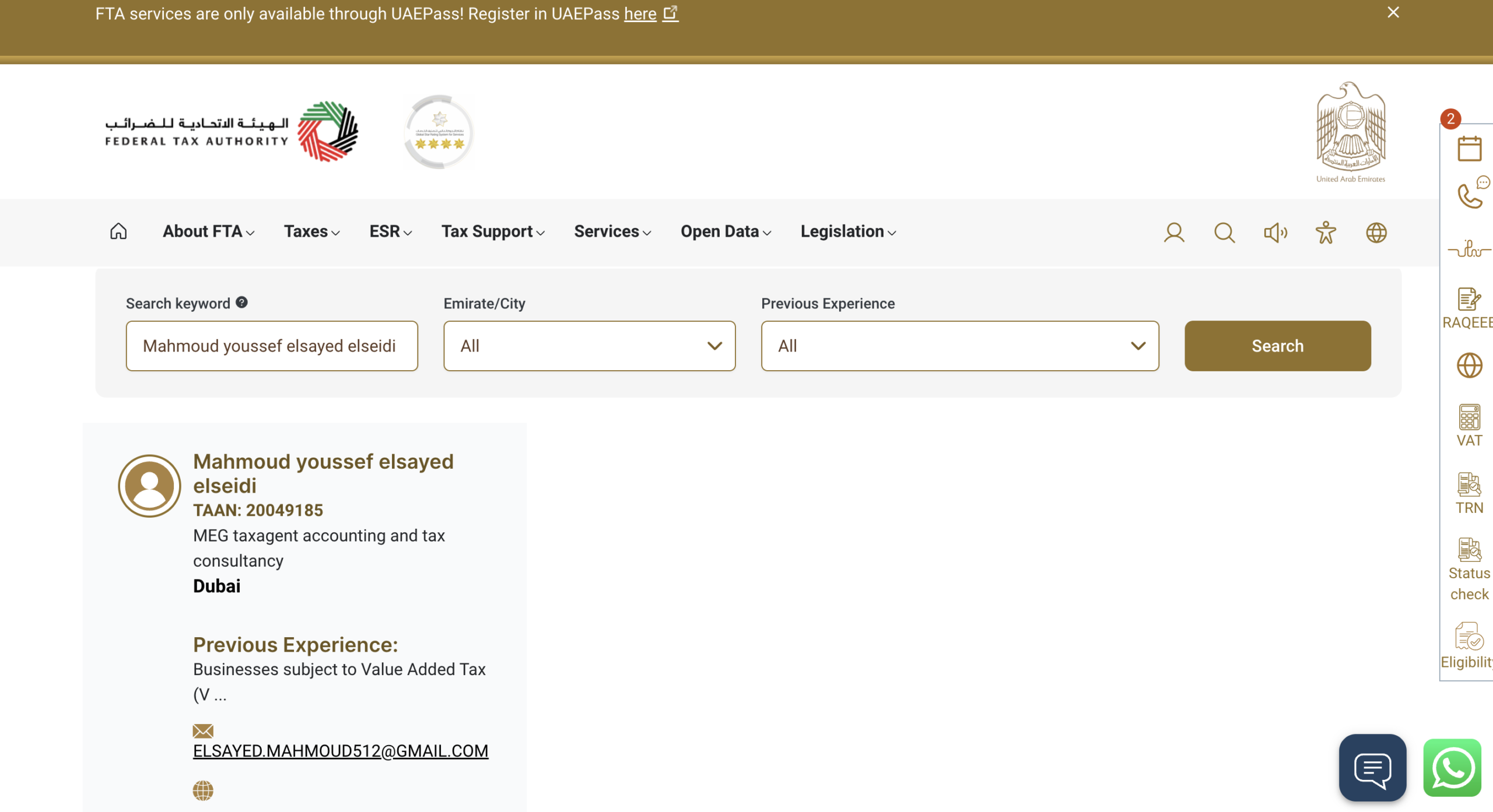Click the website globe icon in agent card
The image size is (1493, 812).
click(203, 790)
